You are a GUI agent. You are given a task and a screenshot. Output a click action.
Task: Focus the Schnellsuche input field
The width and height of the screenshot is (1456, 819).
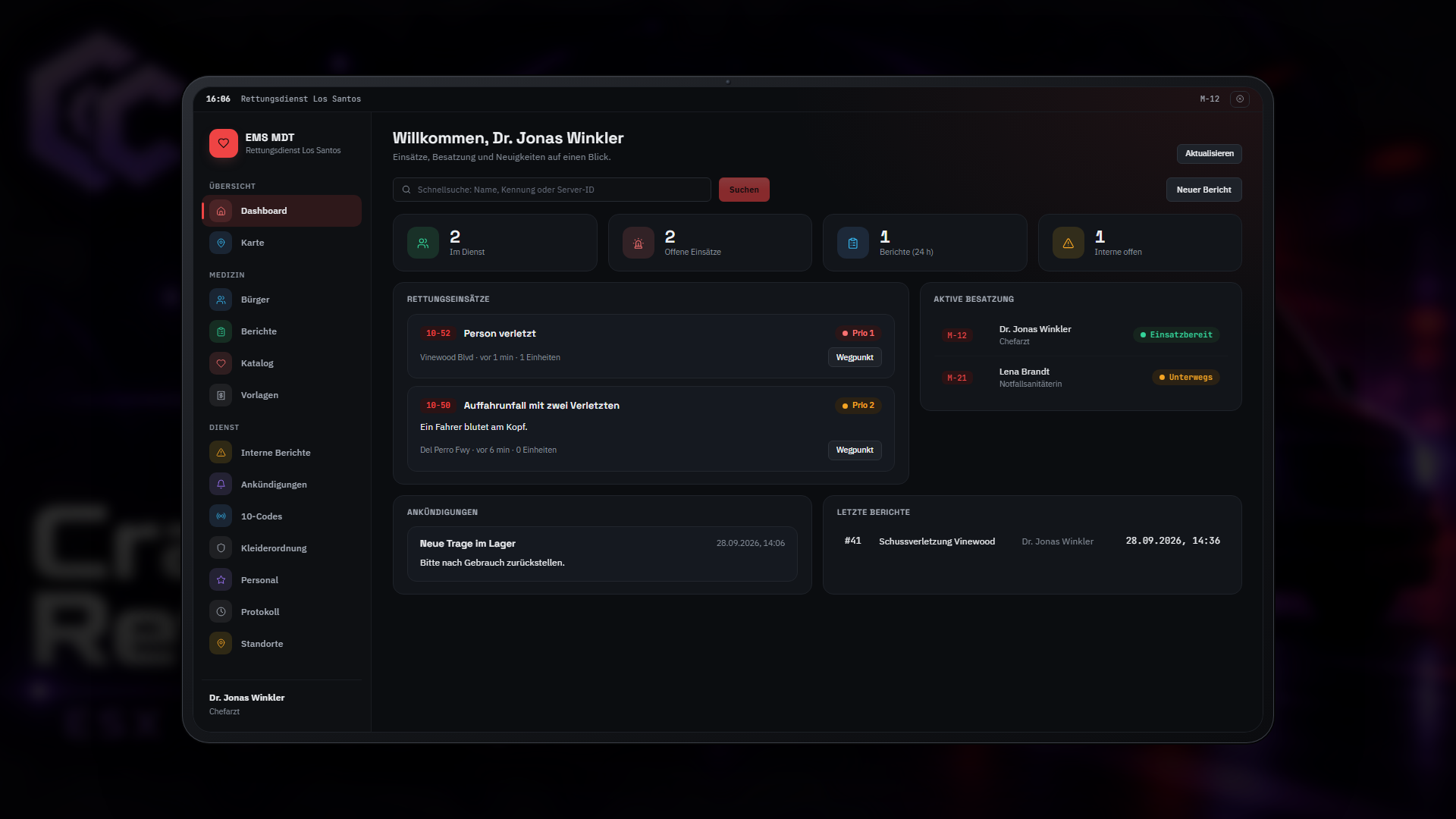coord(551,190)
